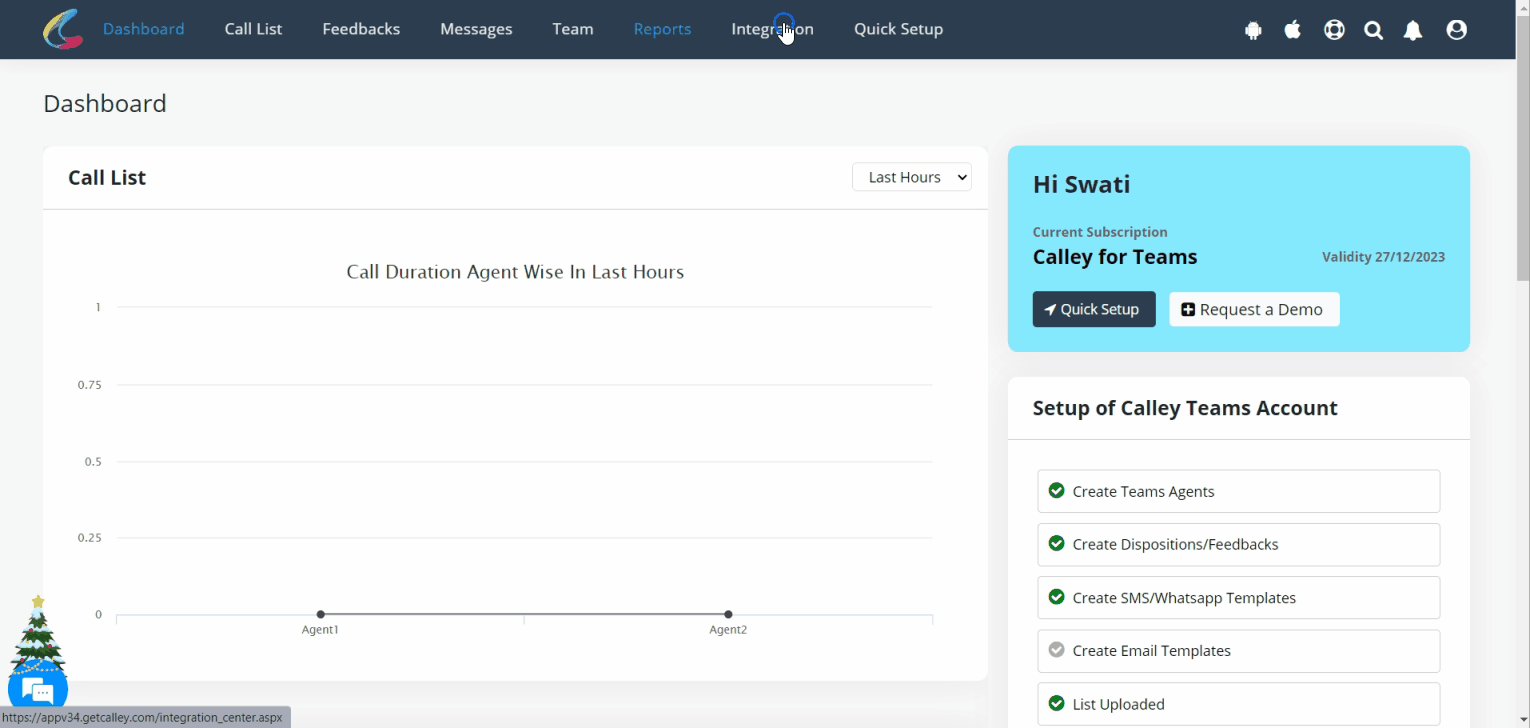Click the 'Call List' card heading
This screenshot has width=1530, height=728.
tap(107, 178)
